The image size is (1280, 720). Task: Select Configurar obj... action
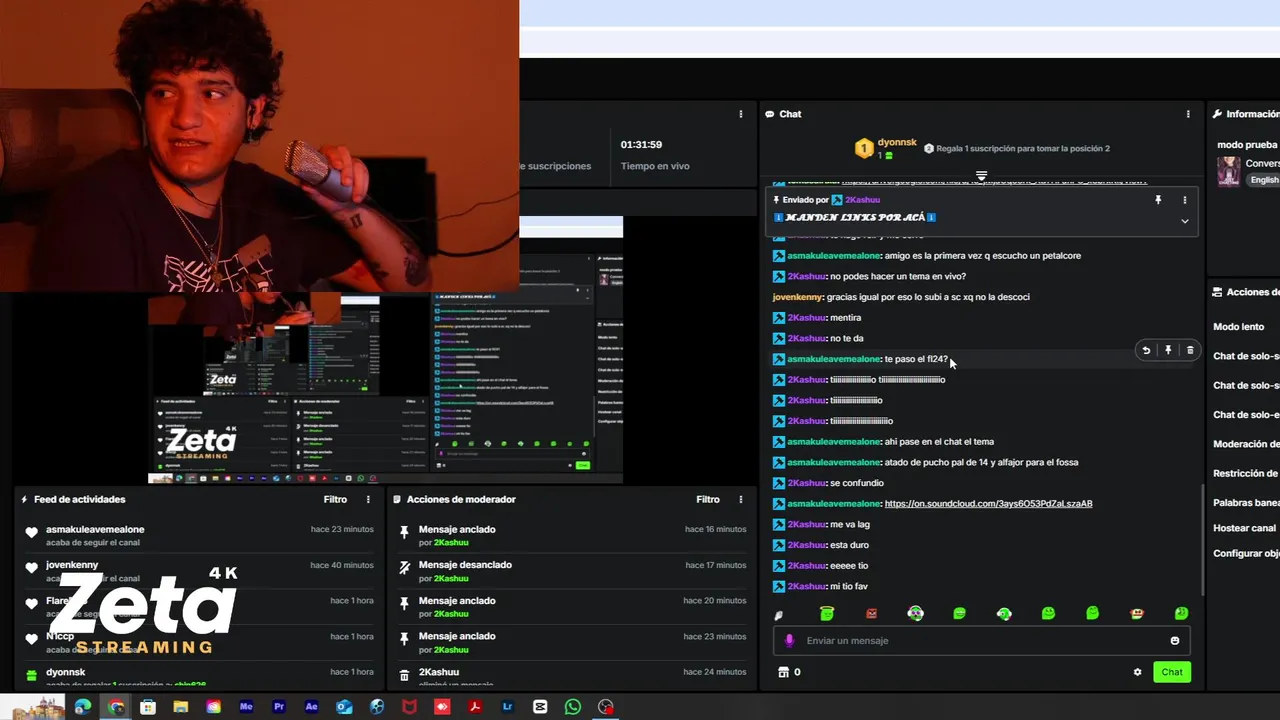pos(1246,553)
